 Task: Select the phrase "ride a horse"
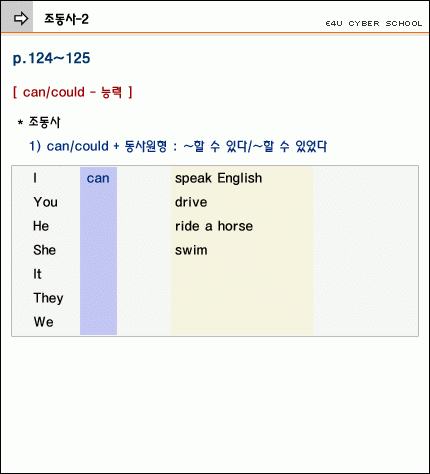pos(214,226)
